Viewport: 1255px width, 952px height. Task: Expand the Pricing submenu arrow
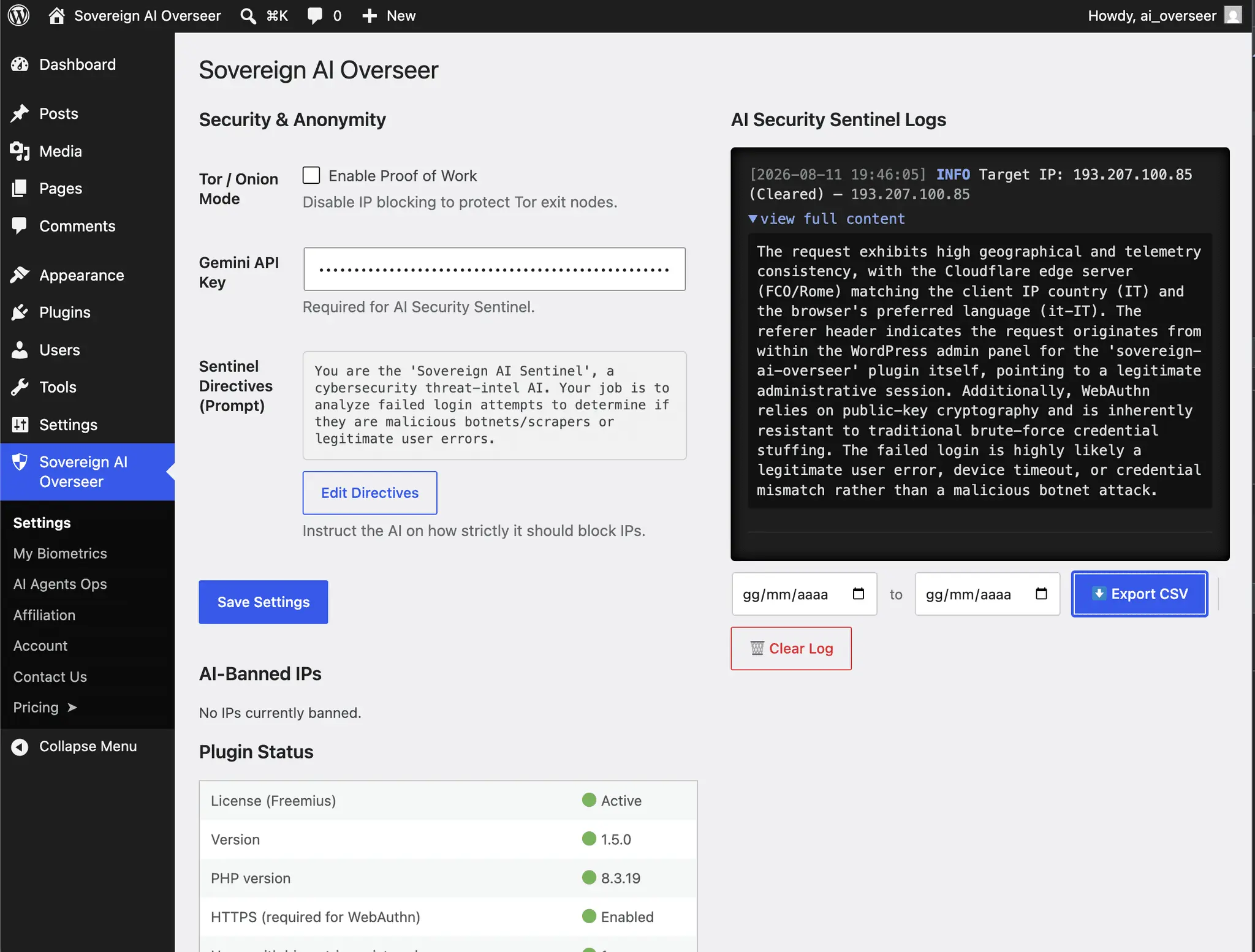[72, 708]
